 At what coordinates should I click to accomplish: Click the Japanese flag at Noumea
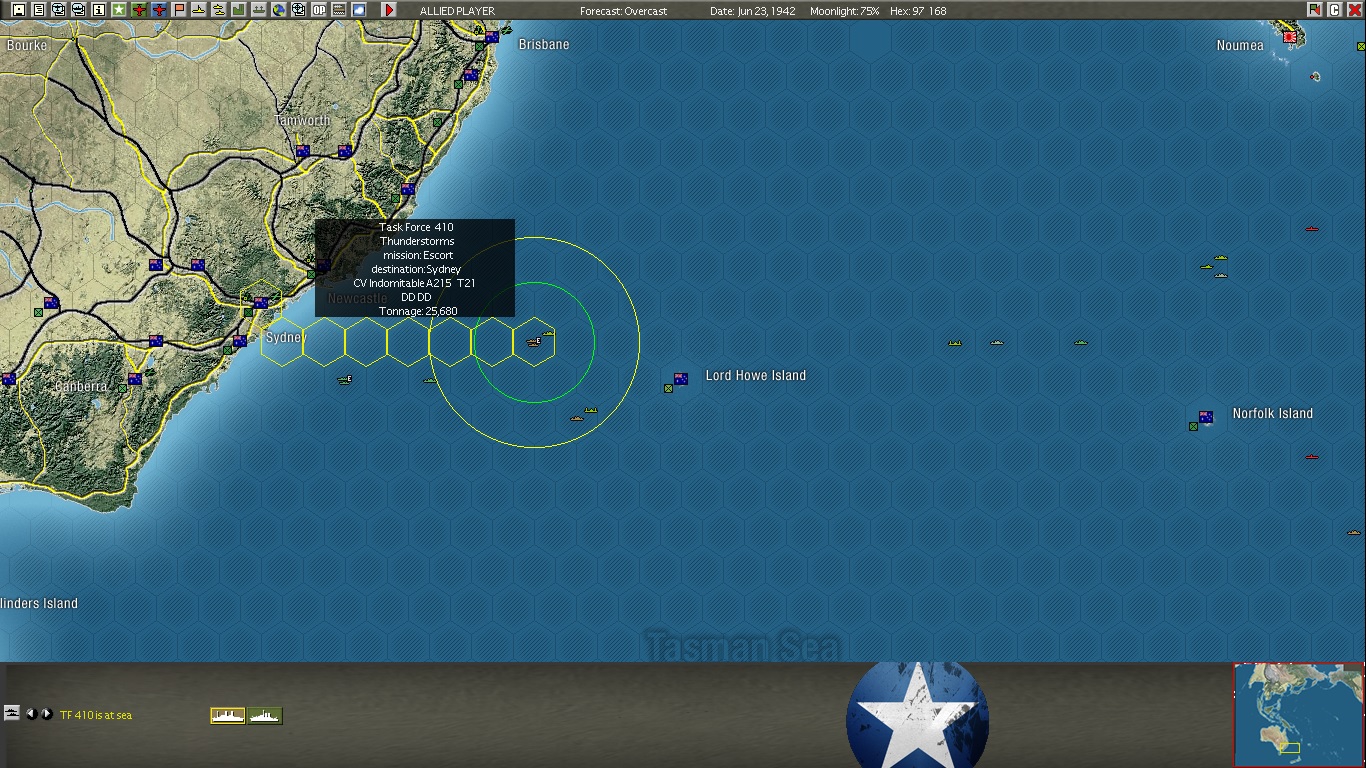(x=1290, y=38)
